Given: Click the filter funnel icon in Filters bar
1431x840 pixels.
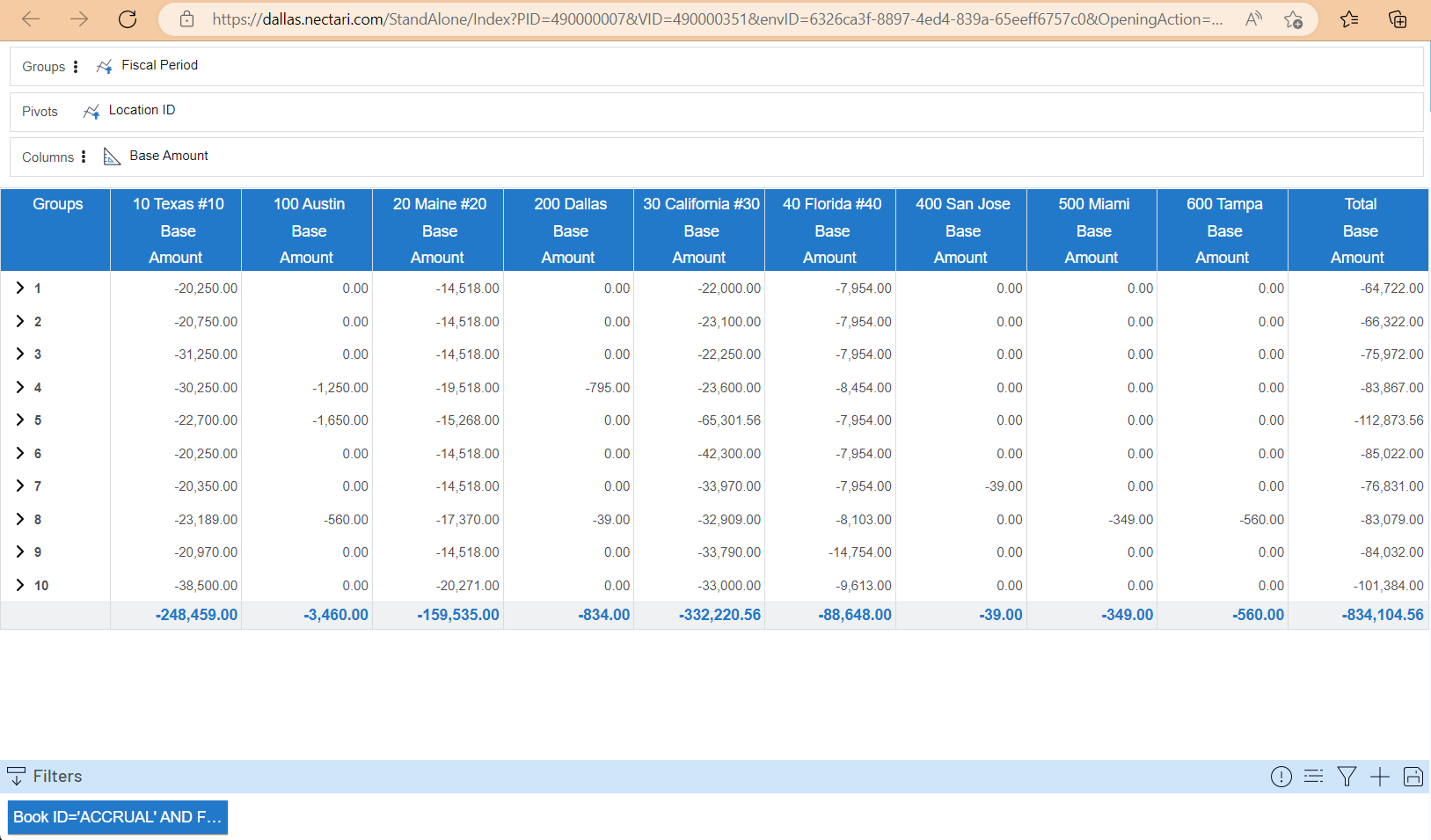Looking at the screenshot, I should pos(1346,776).
